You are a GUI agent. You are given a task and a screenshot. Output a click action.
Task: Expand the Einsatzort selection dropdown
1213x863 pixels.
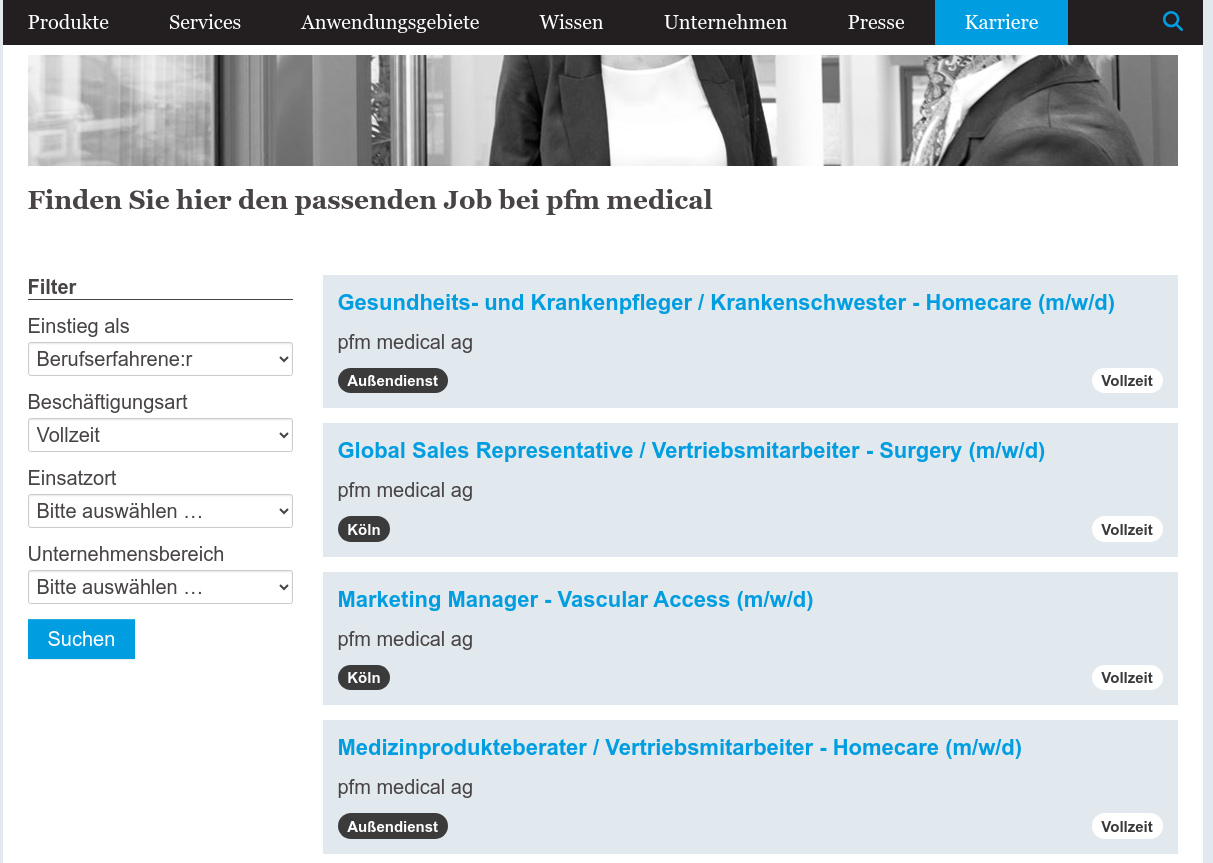pos(160,511)
